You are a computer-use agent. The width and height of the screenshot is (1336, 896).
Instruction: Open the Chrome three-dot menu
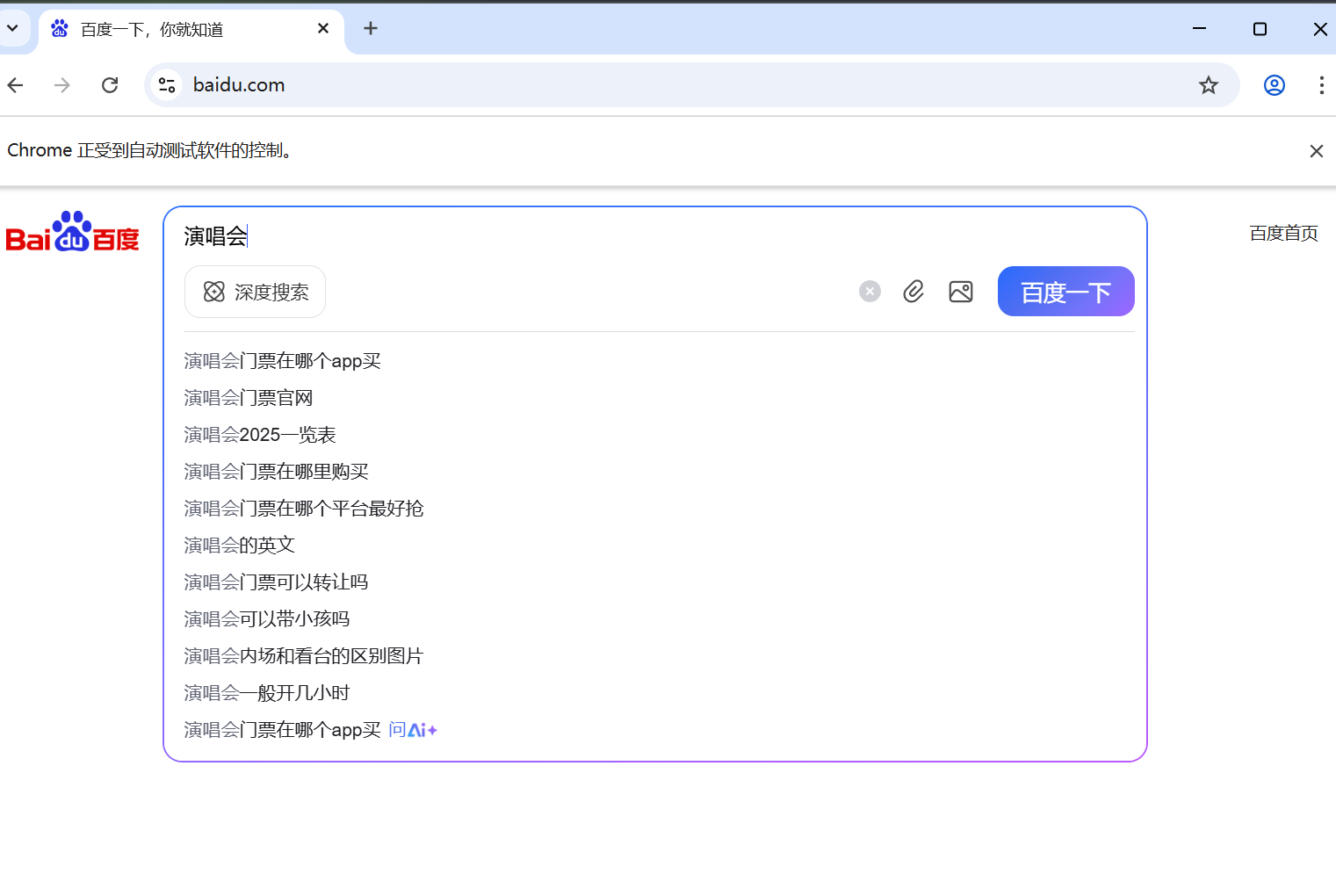point(1321,85)
